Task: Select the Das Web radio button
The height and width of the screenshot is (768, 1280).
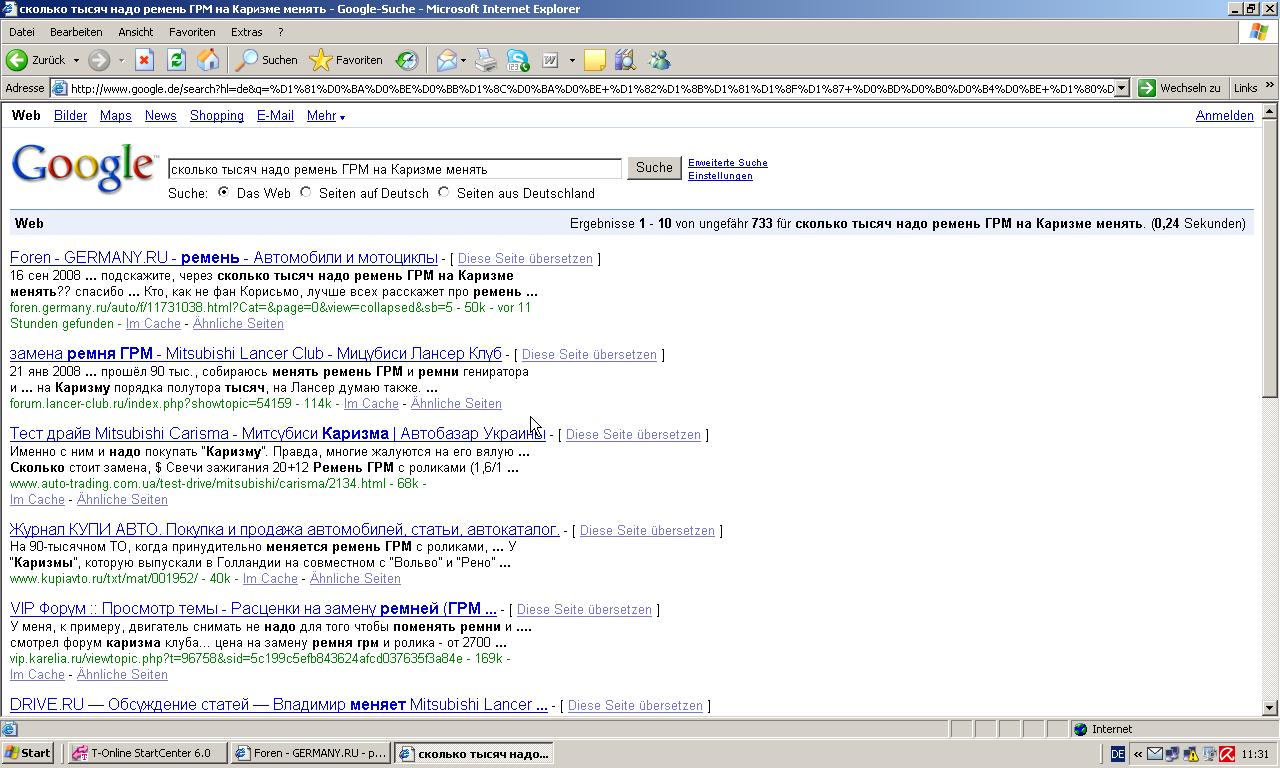Action: pyautogui.click(x=223, y=192)
